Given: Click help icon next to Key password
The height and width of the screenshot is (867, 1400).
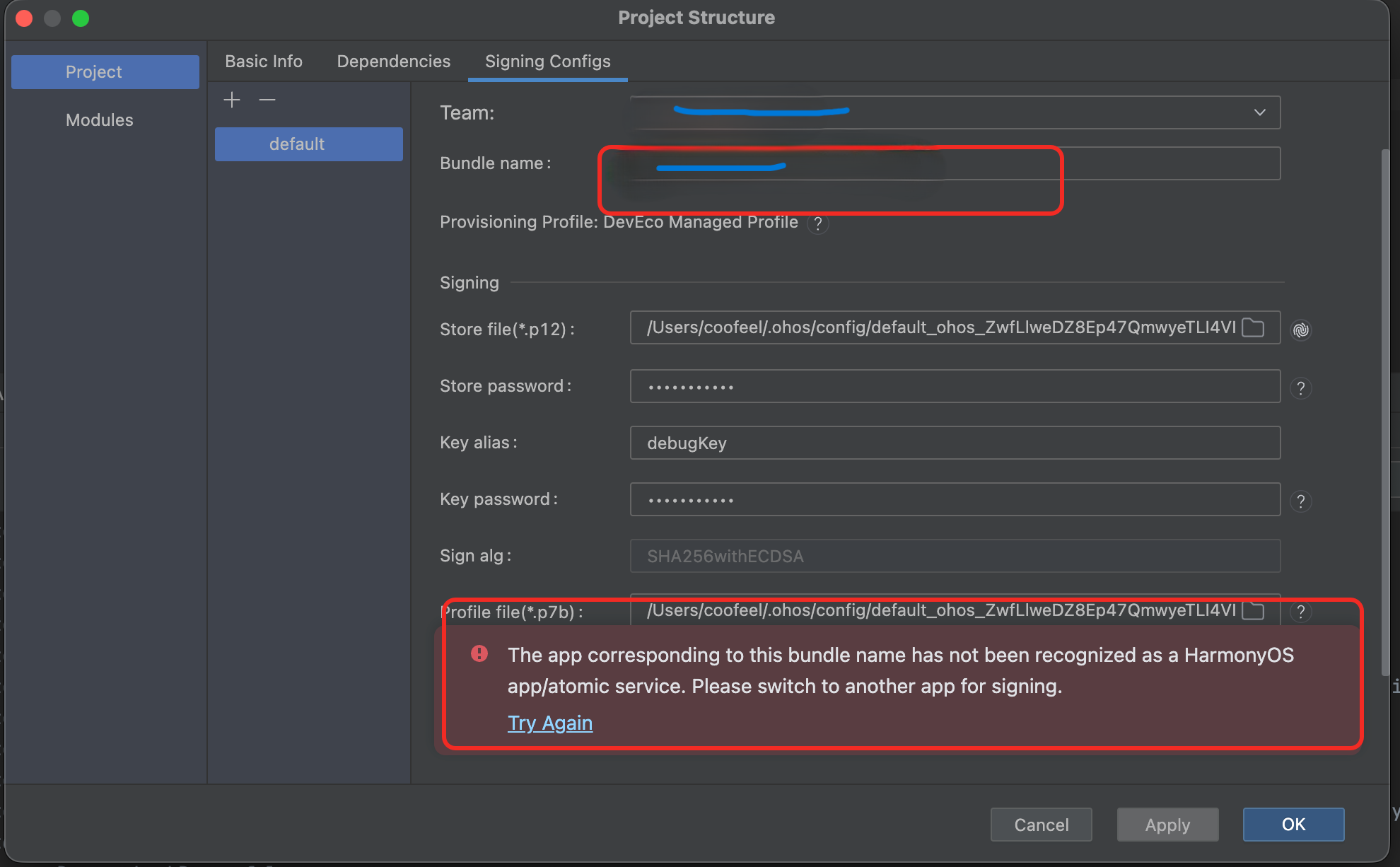Looking at the screenshot, I should (x=1300, y=501).
